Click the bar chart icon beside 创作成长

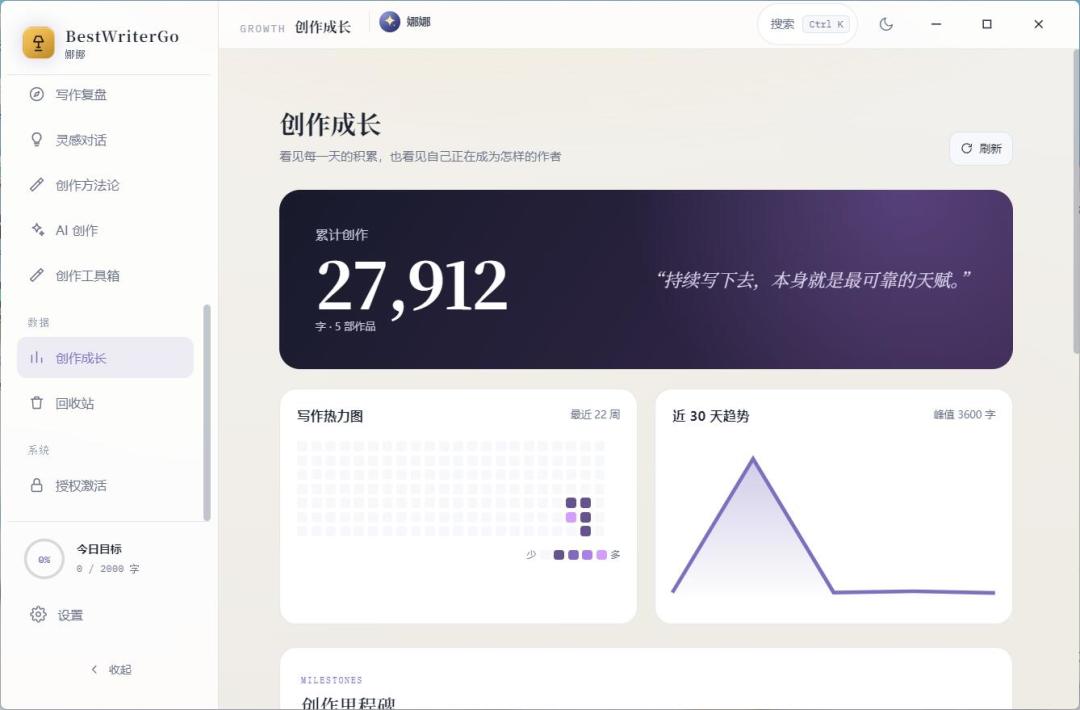[37, 357]
